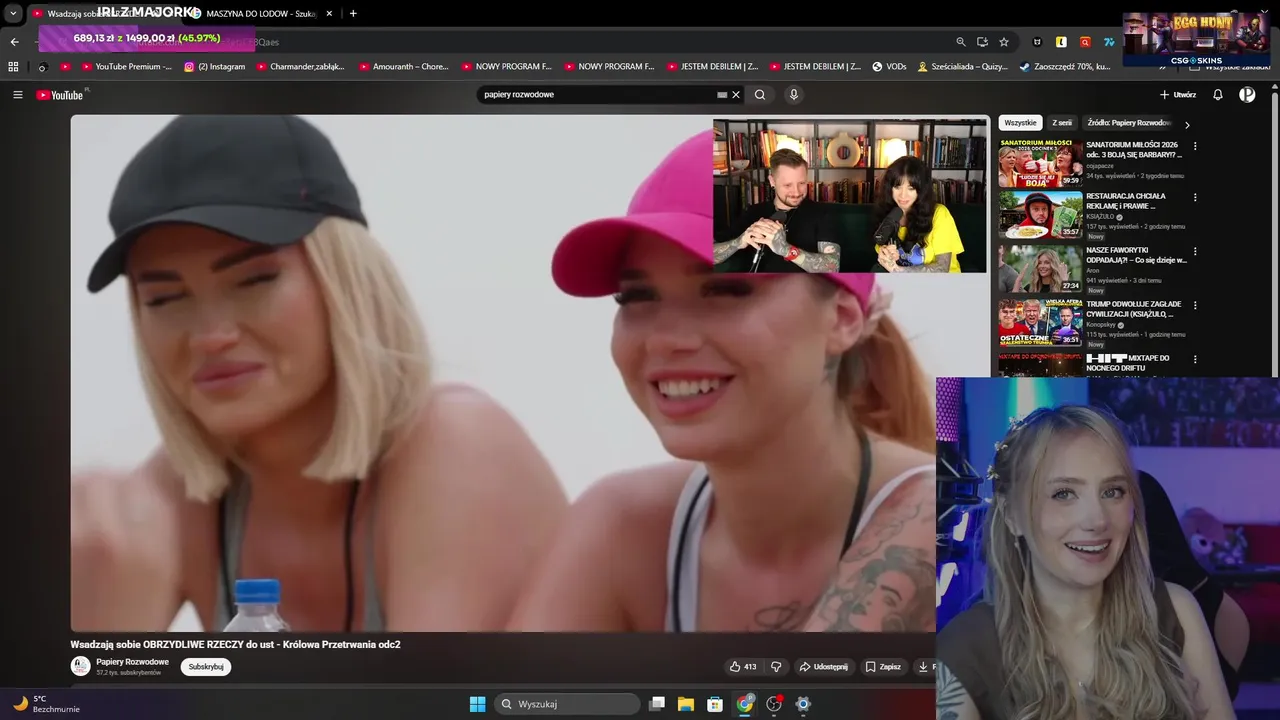Open options menu for MIXTAPE DO NOCNEGO DRIFTU
This screenshot has width=1280, height=720.
(1195, 360)
